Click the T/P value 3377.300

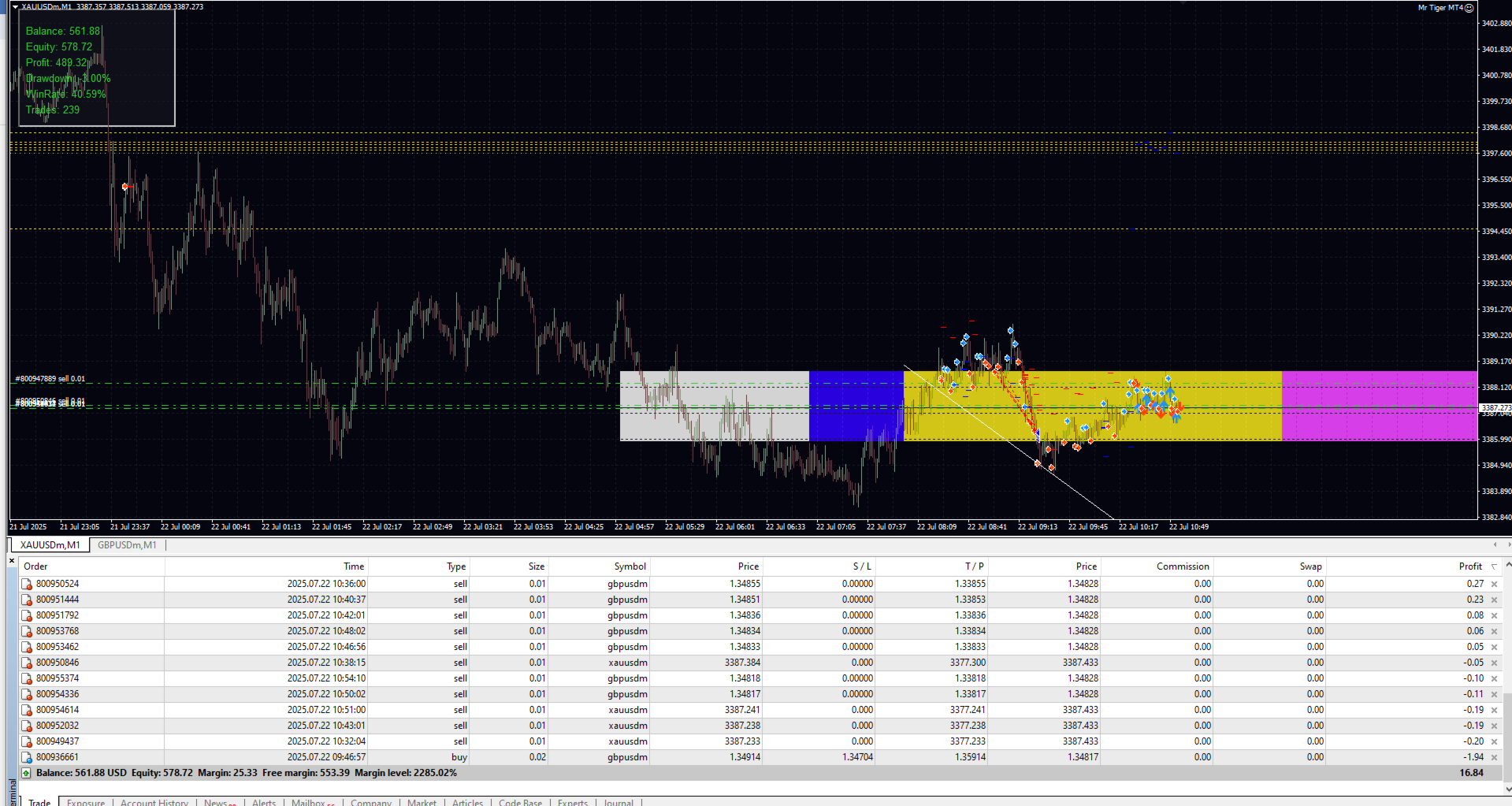point(968,663)
